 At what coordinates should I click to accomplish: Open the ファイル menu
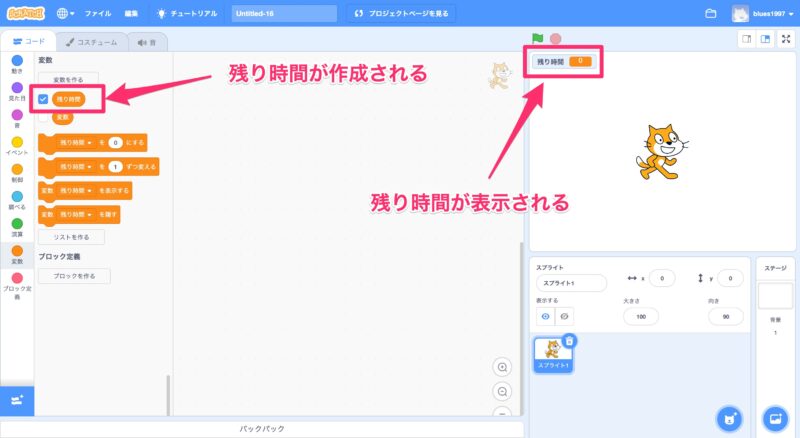tap(97, 14)
